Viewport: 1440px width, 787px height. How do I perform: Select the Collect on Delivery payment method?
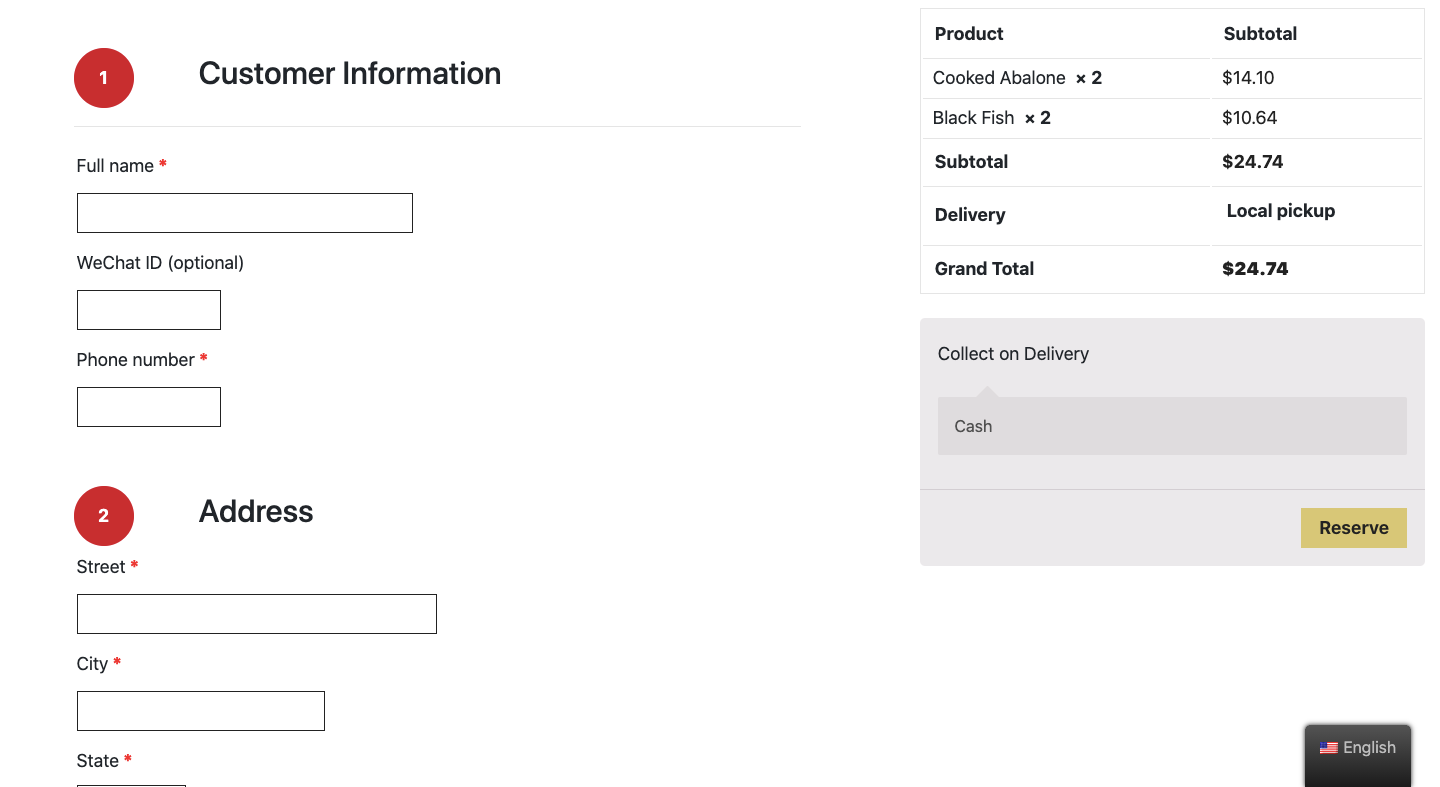[1013, 354]
